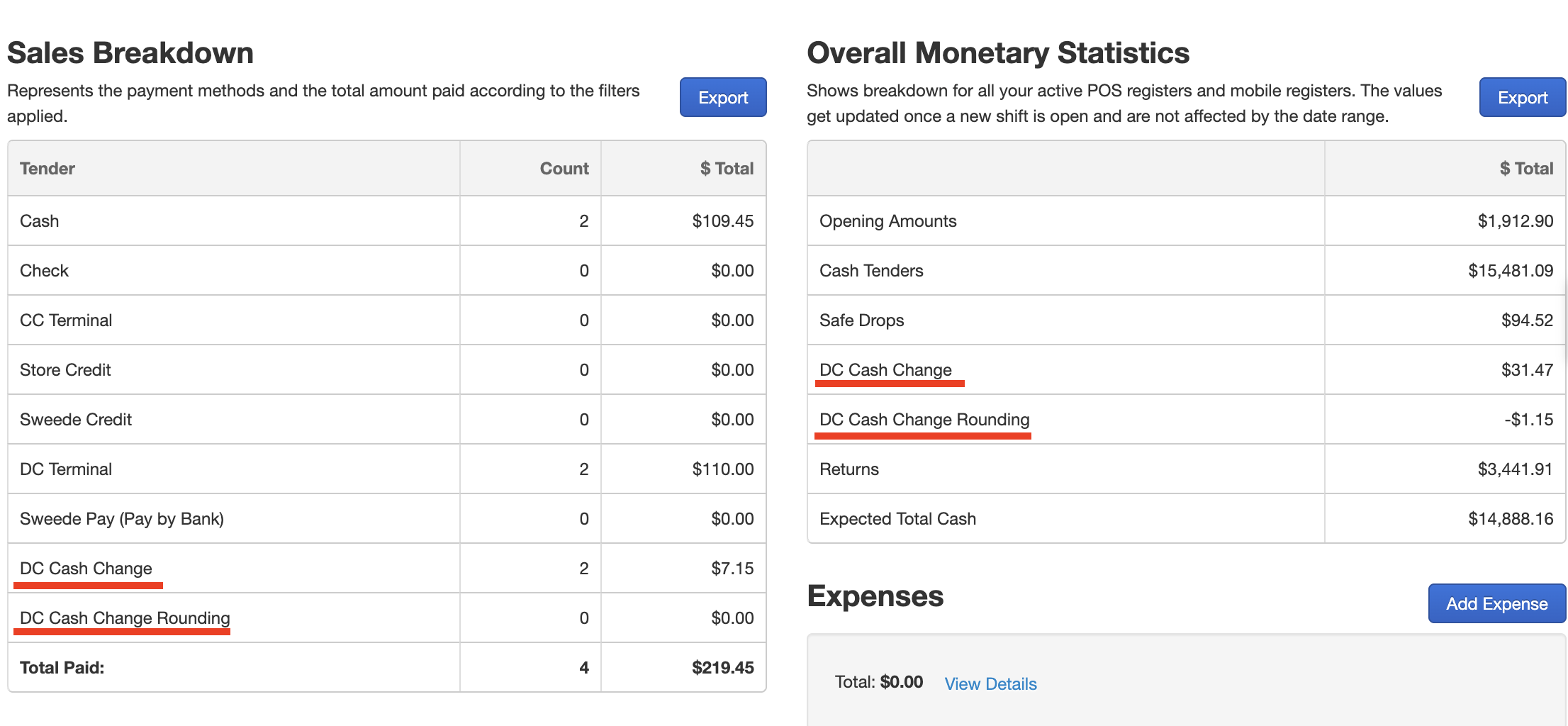Click the Opening Amounts row
This screenshot has width=1568, height=726.
point(1186,220)
